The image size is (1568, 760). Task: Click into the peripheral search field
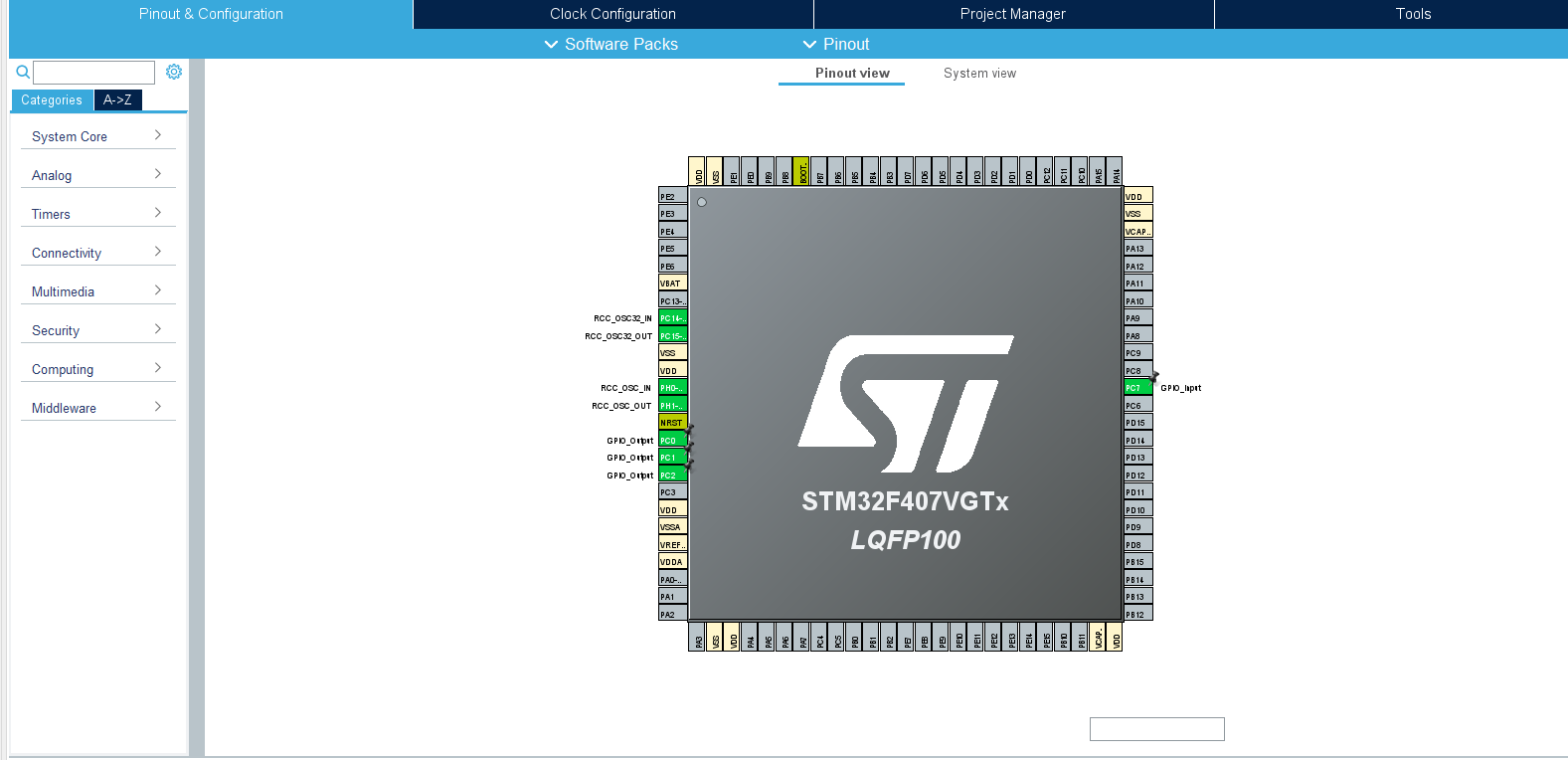(x=93, y=73)
